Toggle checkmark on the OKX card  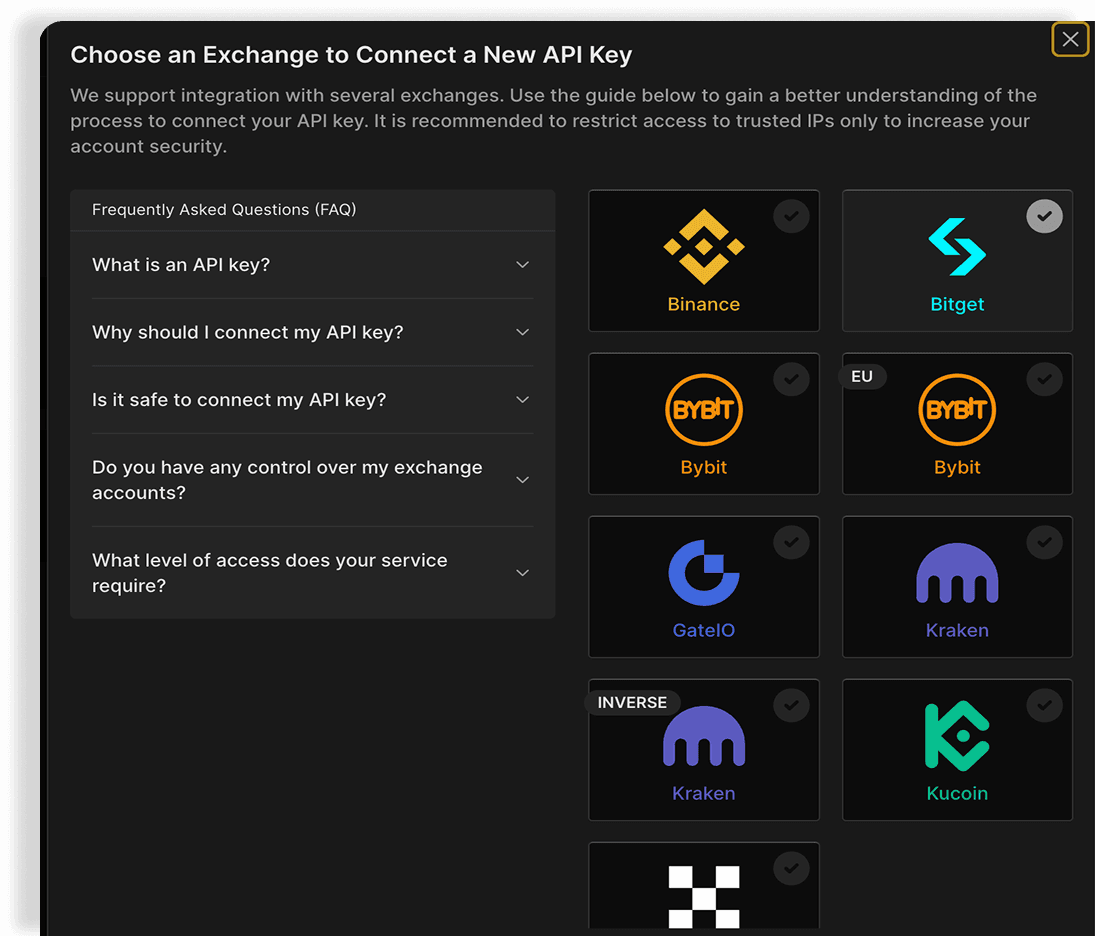(791, 868)
